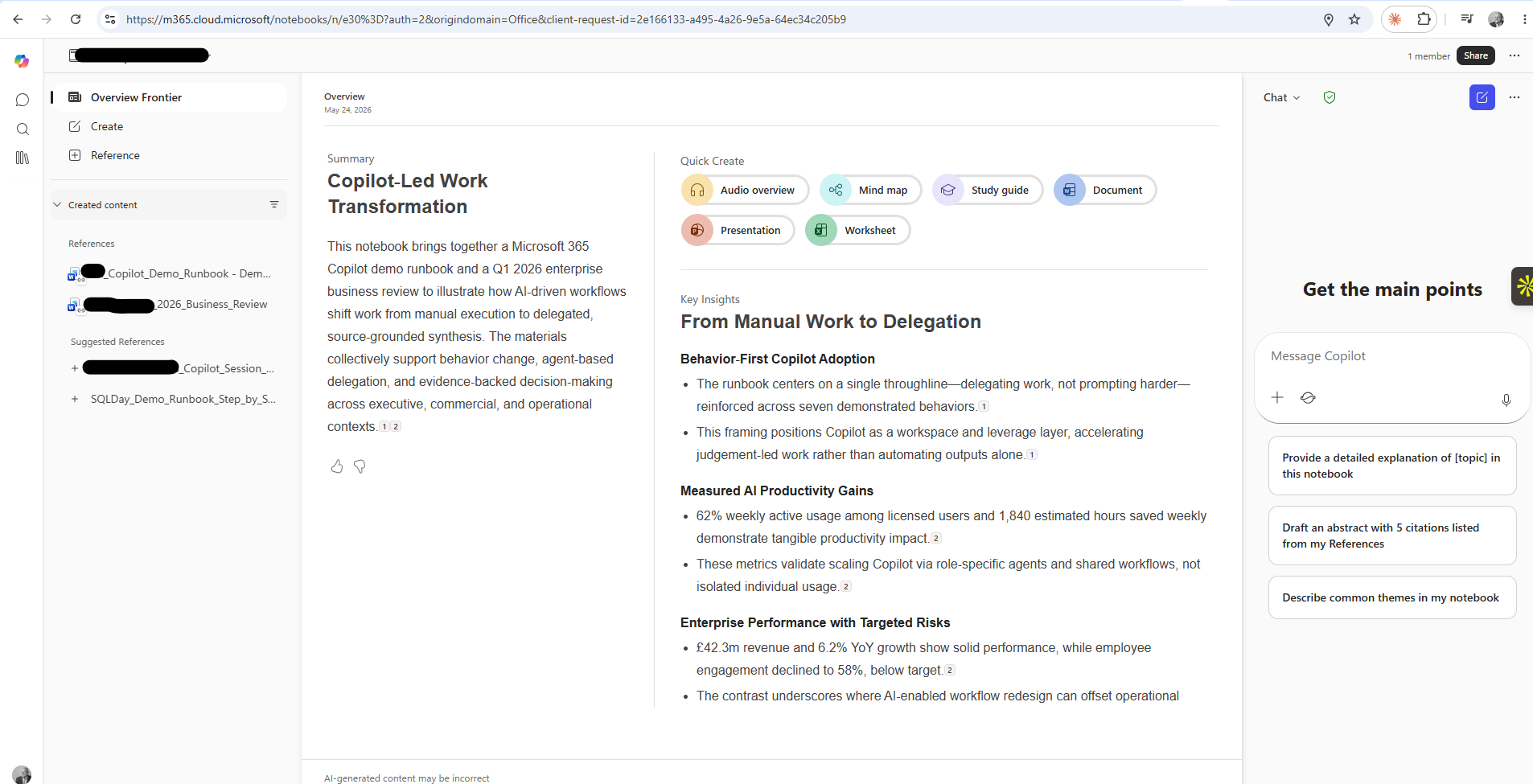Open the chat bubble icon in left rail
1533x784 pixels.
23,100
